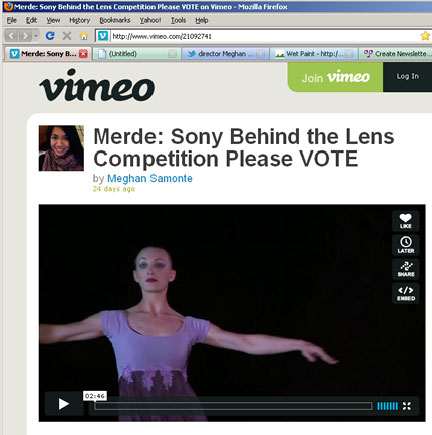Click the Join Vimeo button
This screenshot has width=432, height=435.
(x=335, y=77)
